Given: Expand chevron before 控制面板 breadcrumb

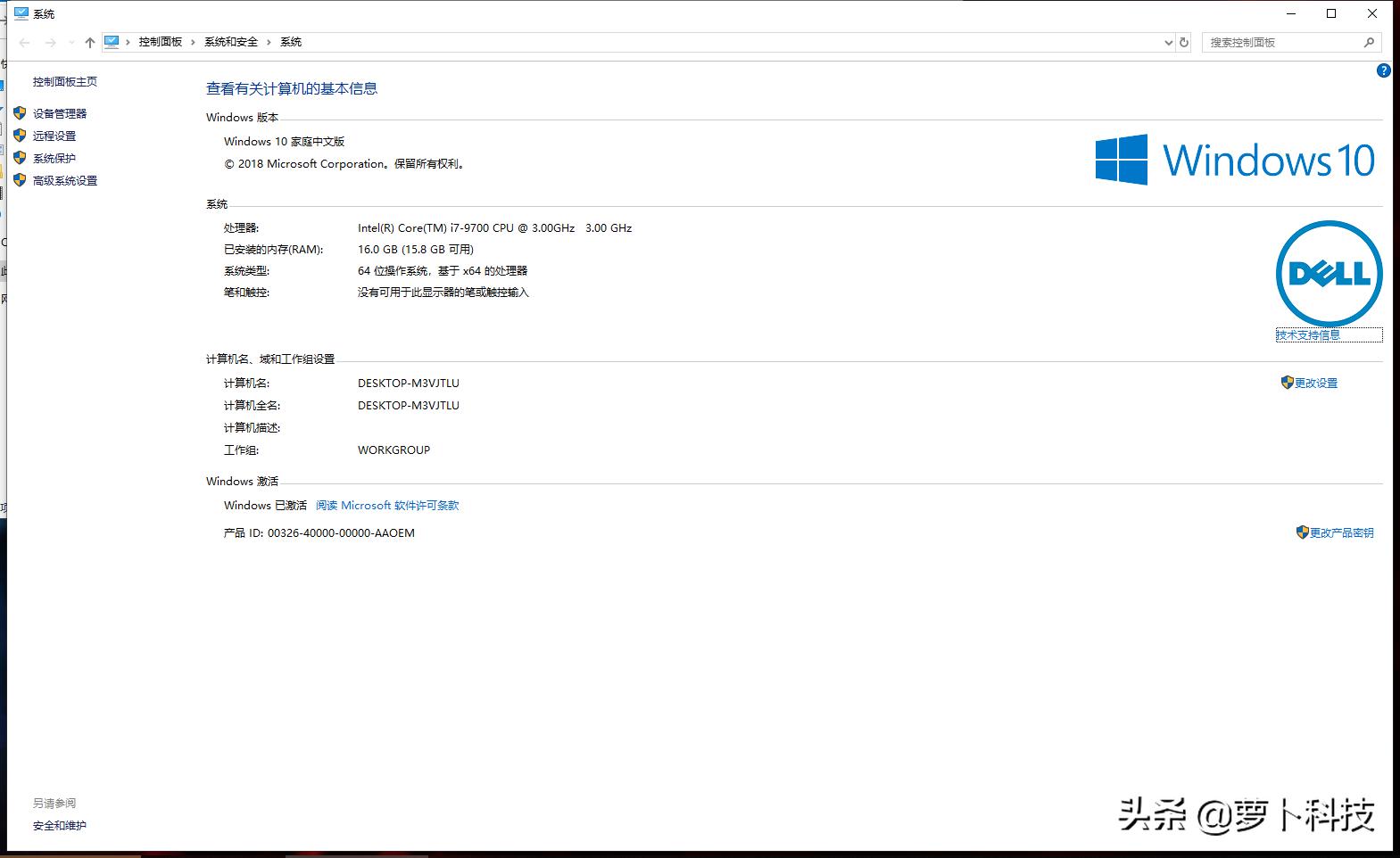Looking at the screenshot, I should click(128, 42).
